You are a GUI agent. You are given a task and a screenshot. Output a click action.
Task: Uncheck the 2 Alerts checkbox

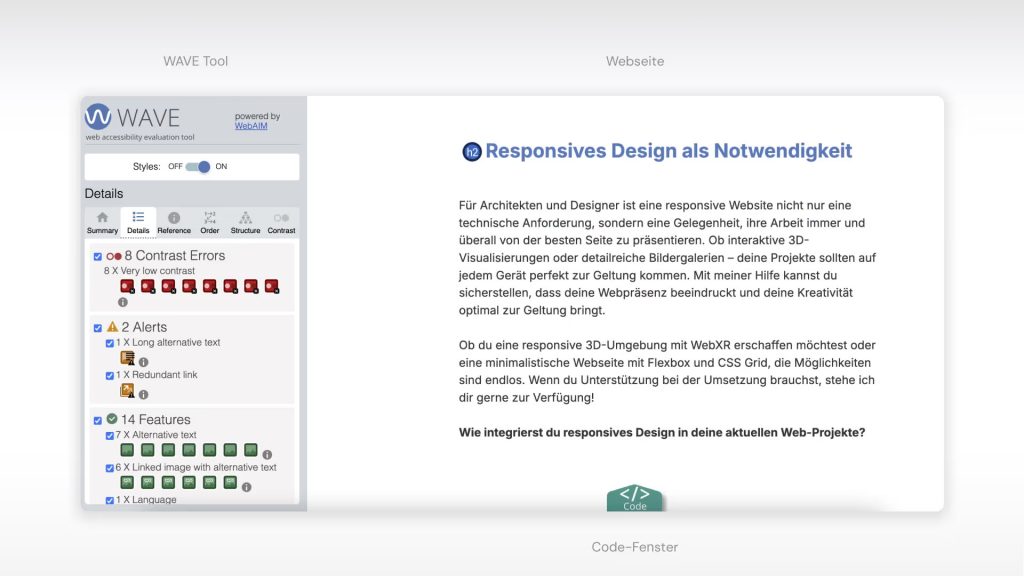[97, 328]
